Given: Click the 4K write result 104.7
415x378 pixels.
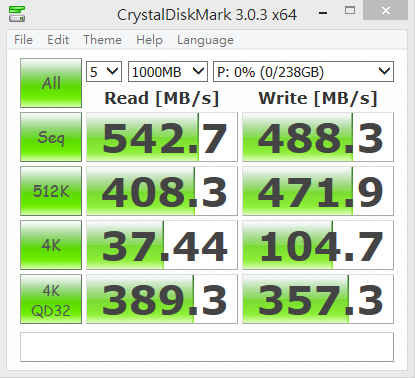Looking at the screenshot, I should (x=318, y=245).
